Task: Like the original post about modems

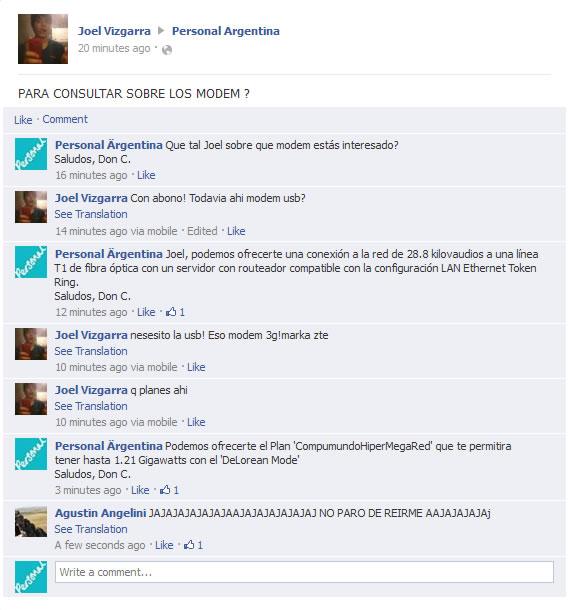Action: pyautogui.click(x=23, y=120)
